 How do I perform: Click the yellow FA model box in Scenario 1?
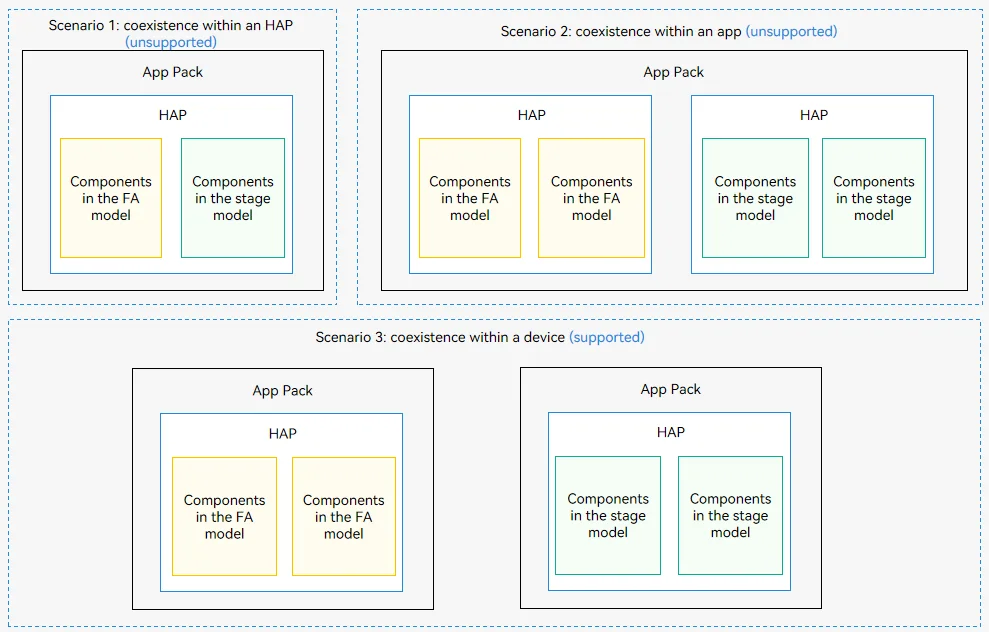111,198
